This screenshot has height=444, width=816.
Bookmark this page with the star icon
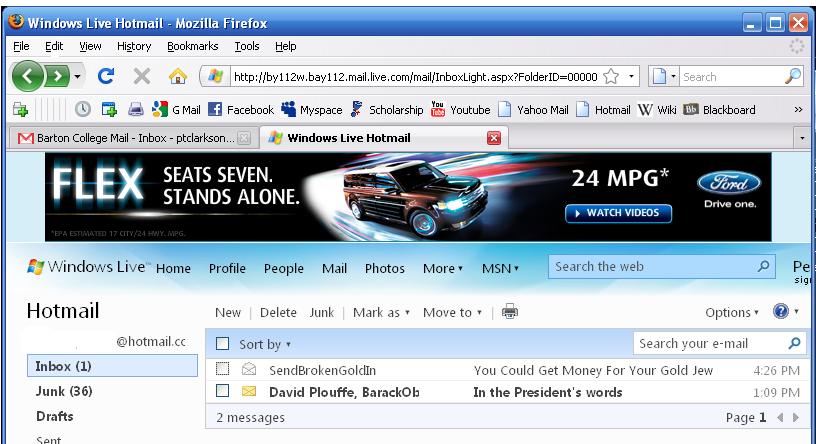click(x=622, y=76)
